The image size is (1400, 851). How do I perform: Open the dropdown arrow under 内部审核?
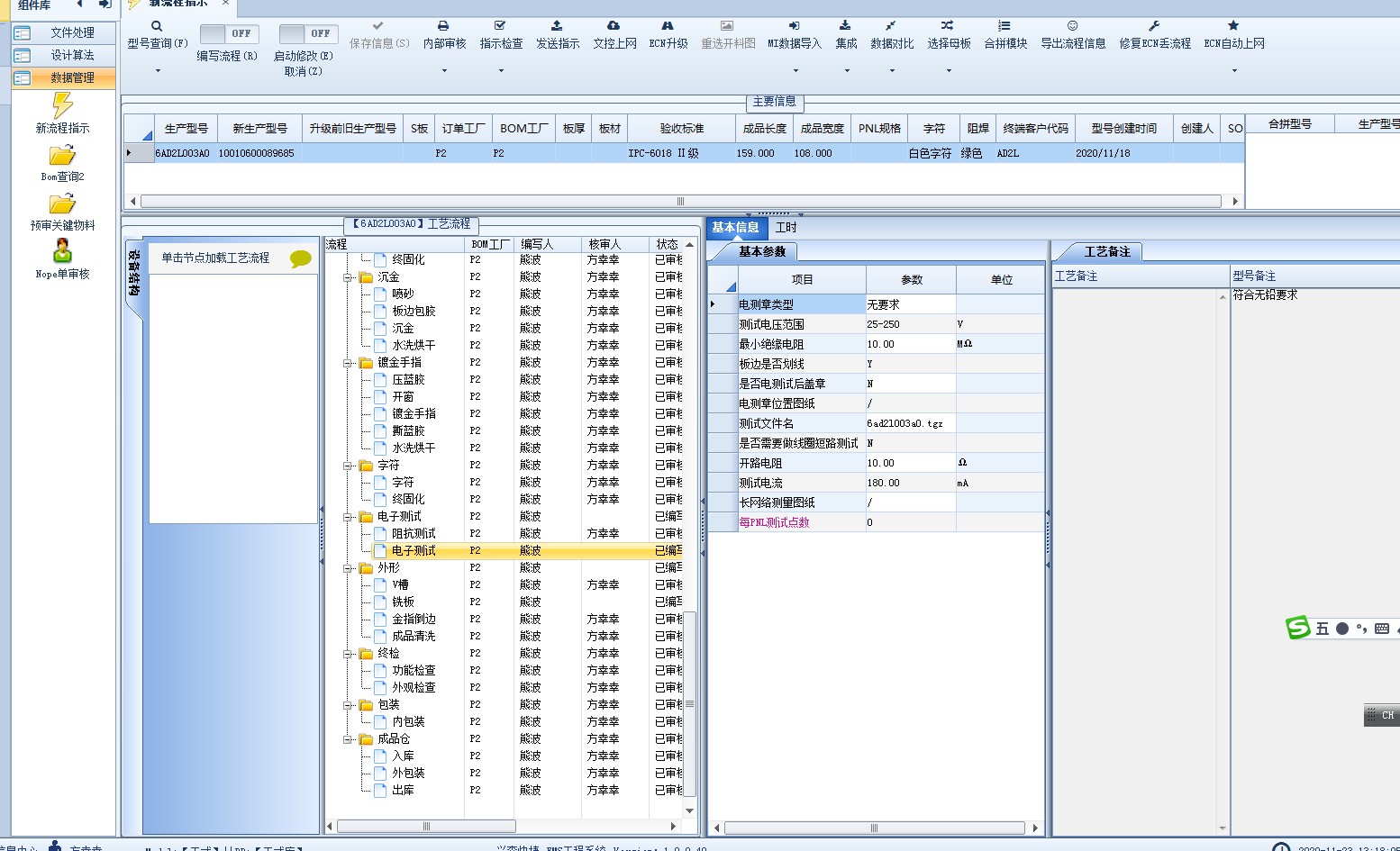[444, 70]
